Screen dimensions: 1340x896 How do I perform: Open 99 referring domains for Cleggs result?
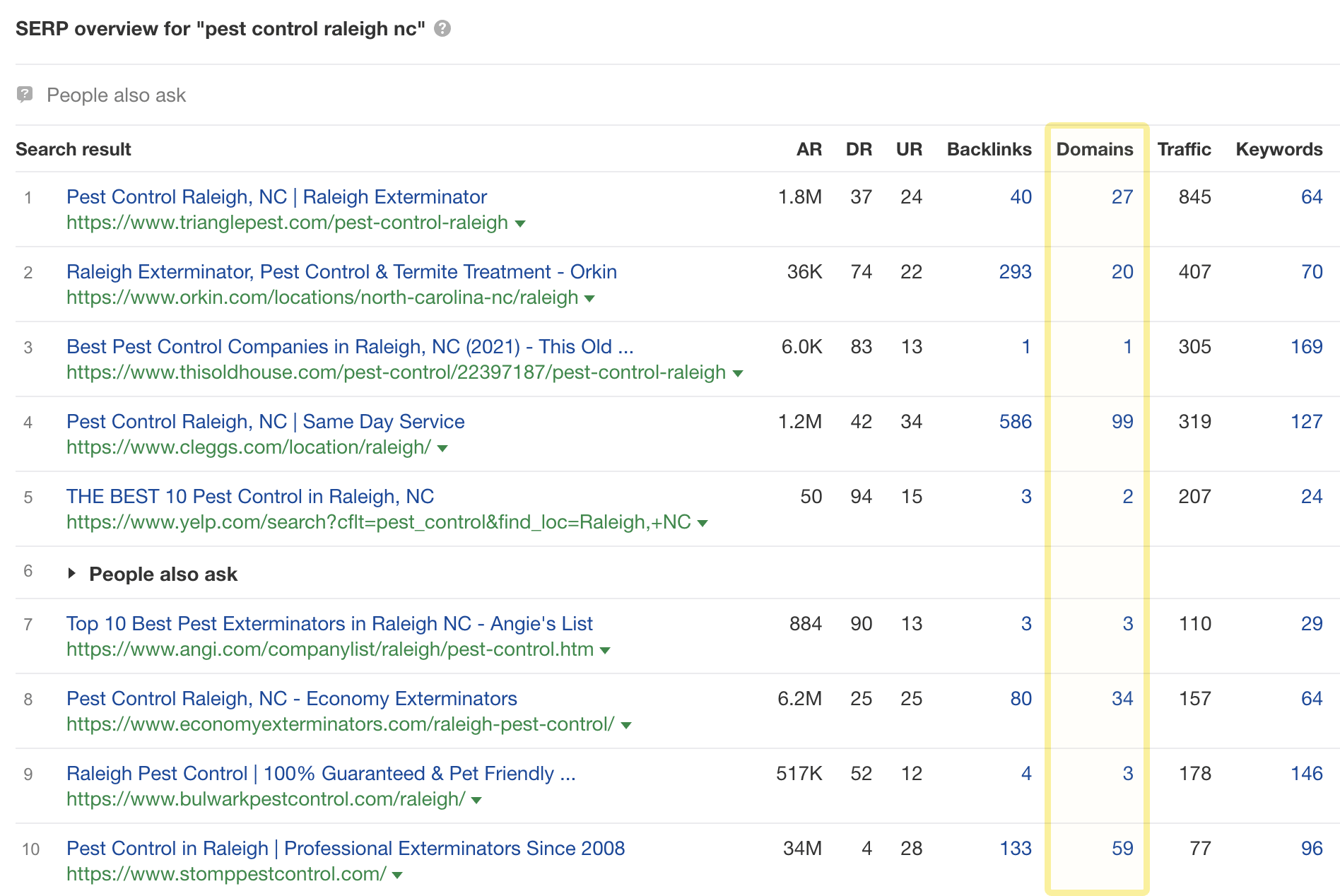point(1122,422)
